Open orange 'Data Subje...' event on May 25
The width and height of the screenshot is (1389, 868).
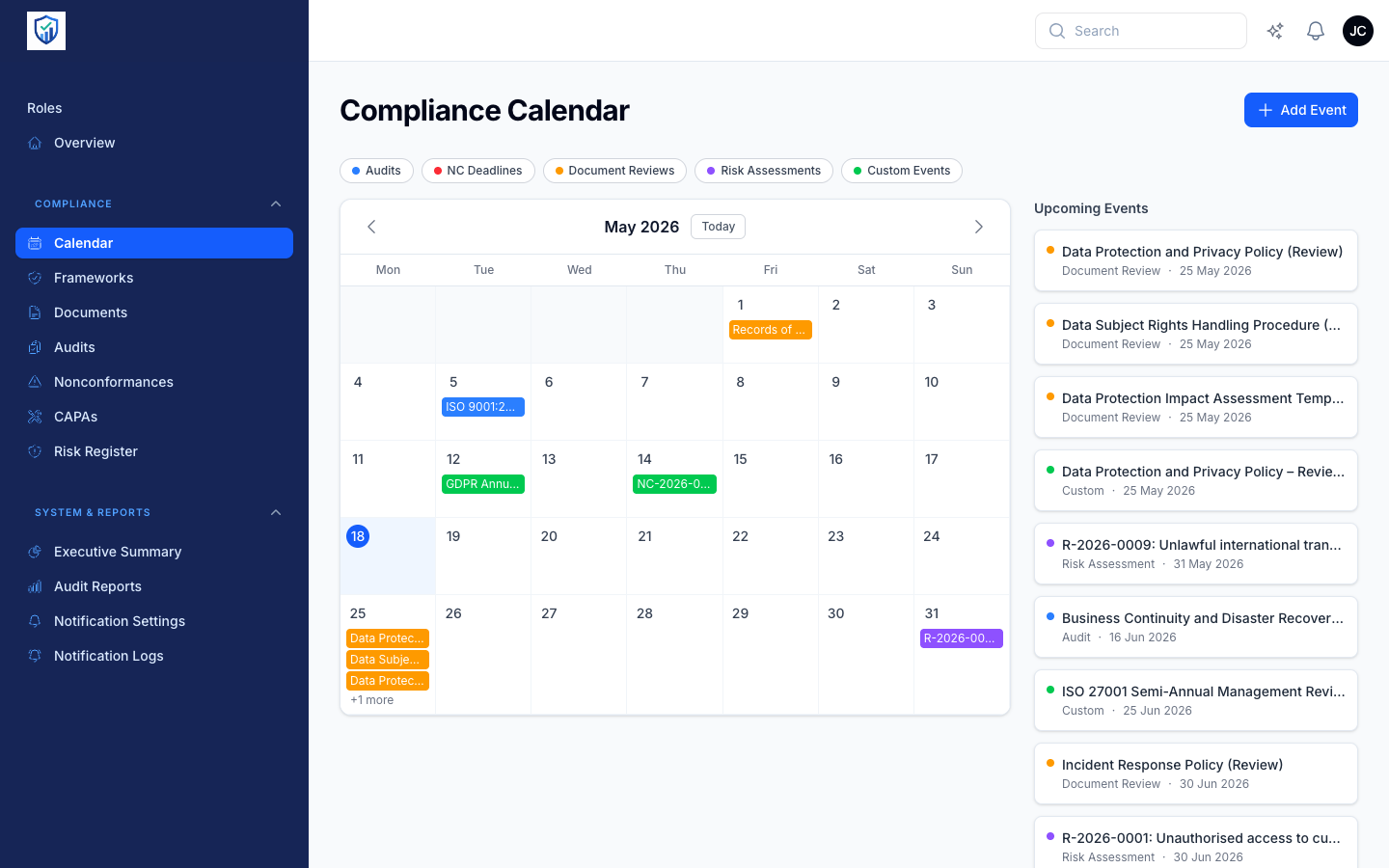coord(388,660)
